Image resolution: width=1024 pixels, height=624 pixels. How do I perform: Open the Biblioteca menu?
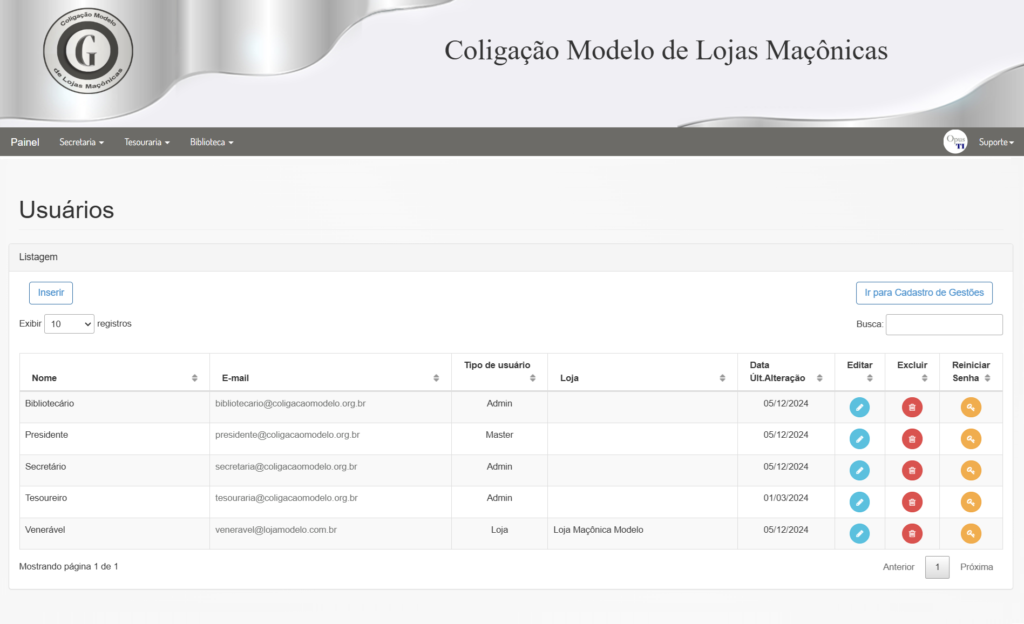pyautogui.click(x=211, y=142)
